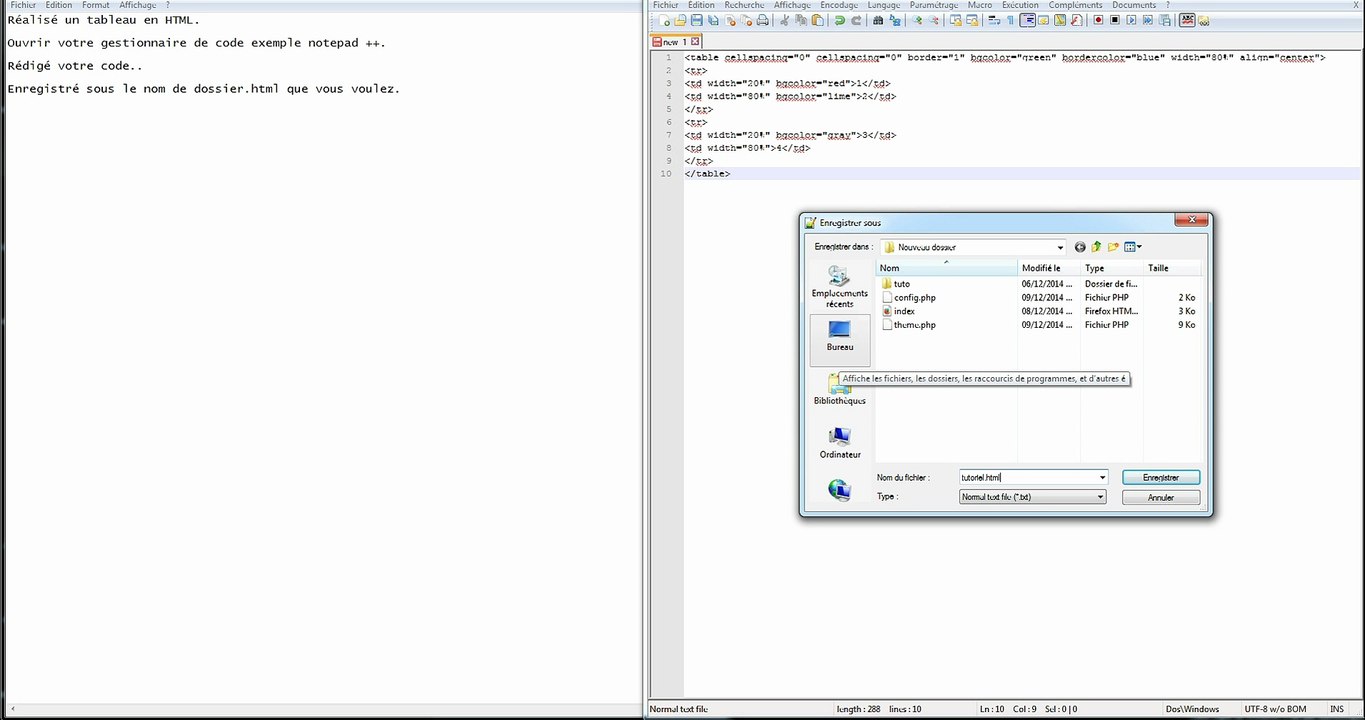Image resolution: width=1365 pixels, height=720 pixels.
Task: Click the Cut scissors toolbar icon
Action: click(785, 20)
